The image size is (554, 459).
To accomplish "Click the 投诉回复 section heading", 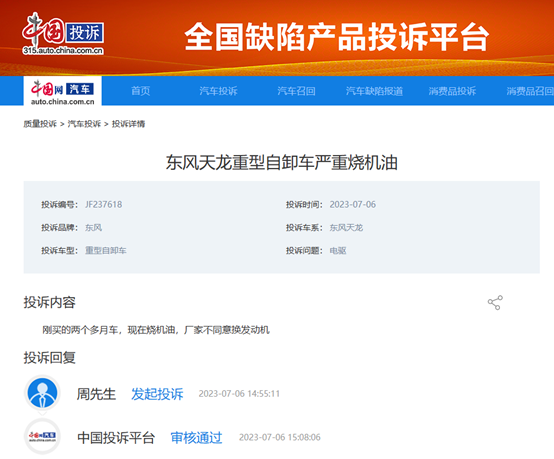I will click(x=49, y=357).
